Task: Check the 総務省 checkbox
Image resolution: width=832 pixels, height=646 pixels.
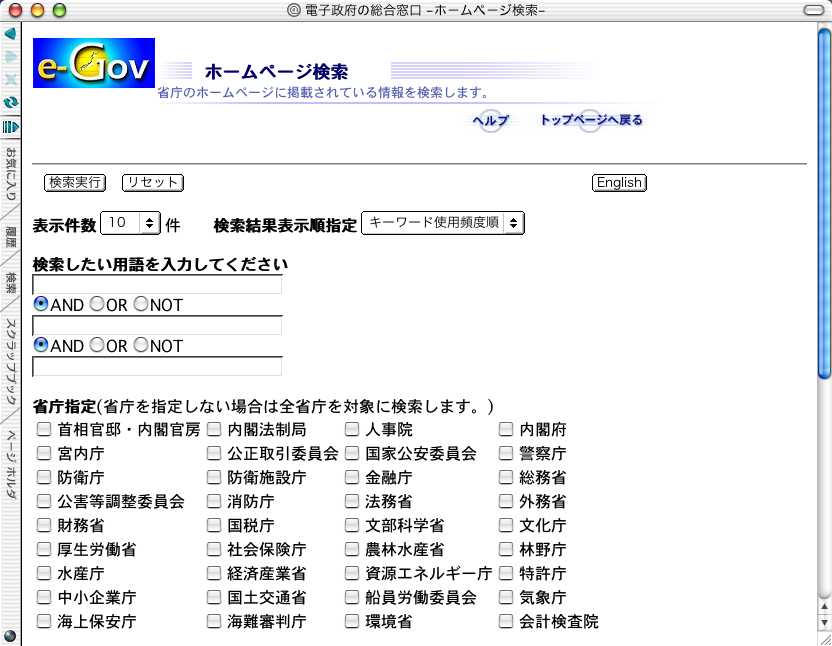Action: [506, 477]
